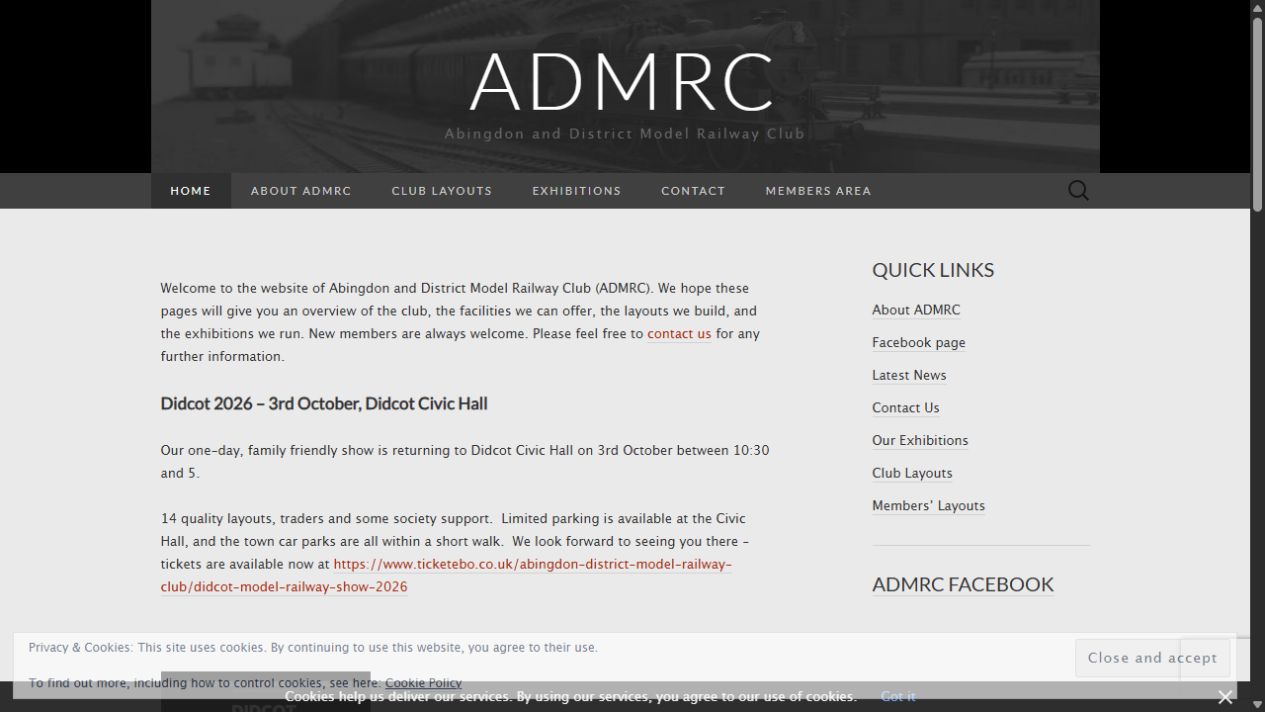This screenshot has height=712, width=1265.
Task: Click the ADMRC FACEBOOK heading link
Action: [x=963, y=584]
